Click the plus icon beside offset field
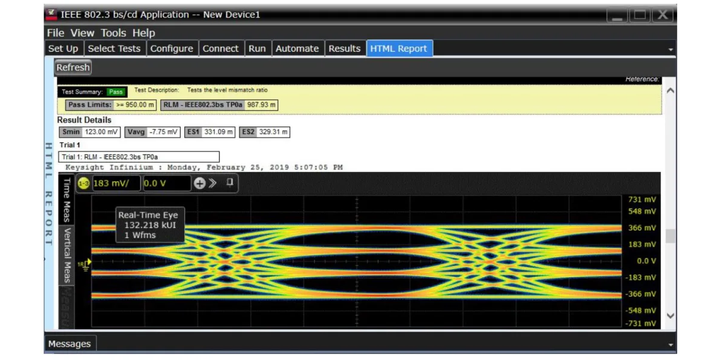 coord(199,184)
